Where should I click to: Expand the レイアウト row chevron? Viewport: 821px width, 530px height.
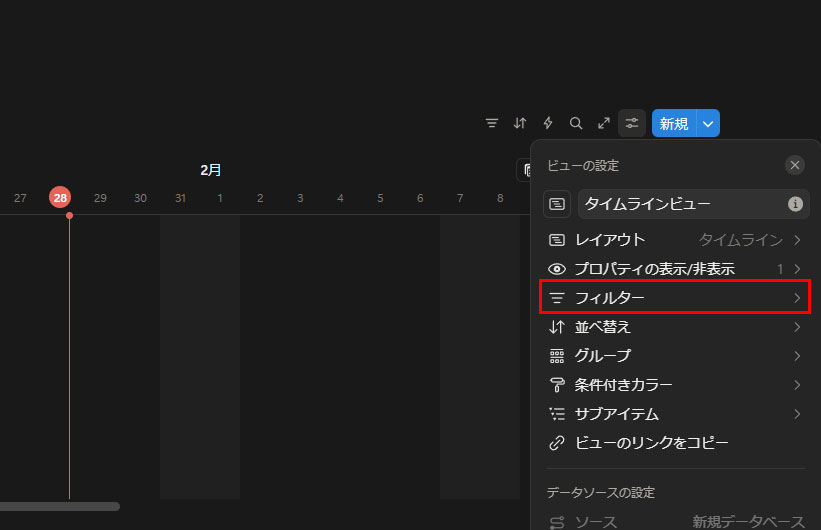[797, 240]
